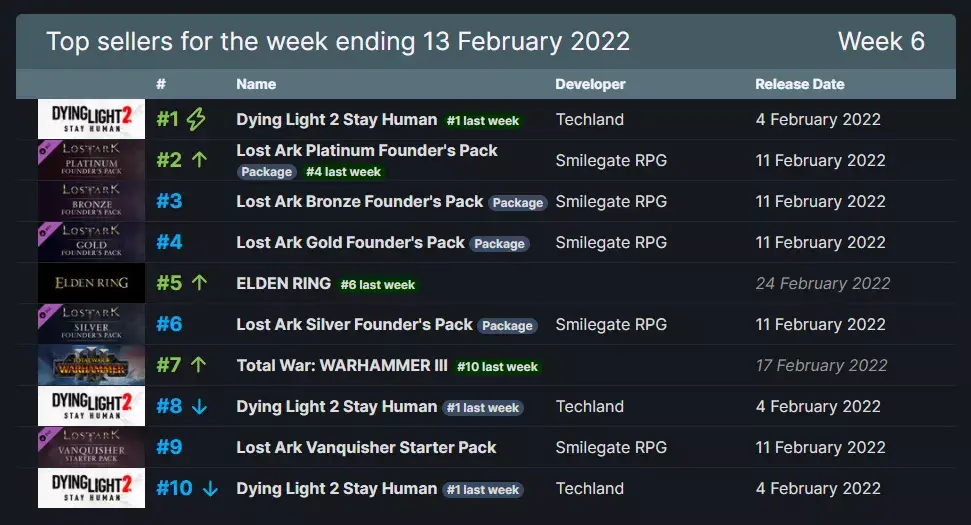Viewport: 971px width, 525px height.
Task: Click the lightning bolt icon beside rank #1
Action: tap(196, 120)
